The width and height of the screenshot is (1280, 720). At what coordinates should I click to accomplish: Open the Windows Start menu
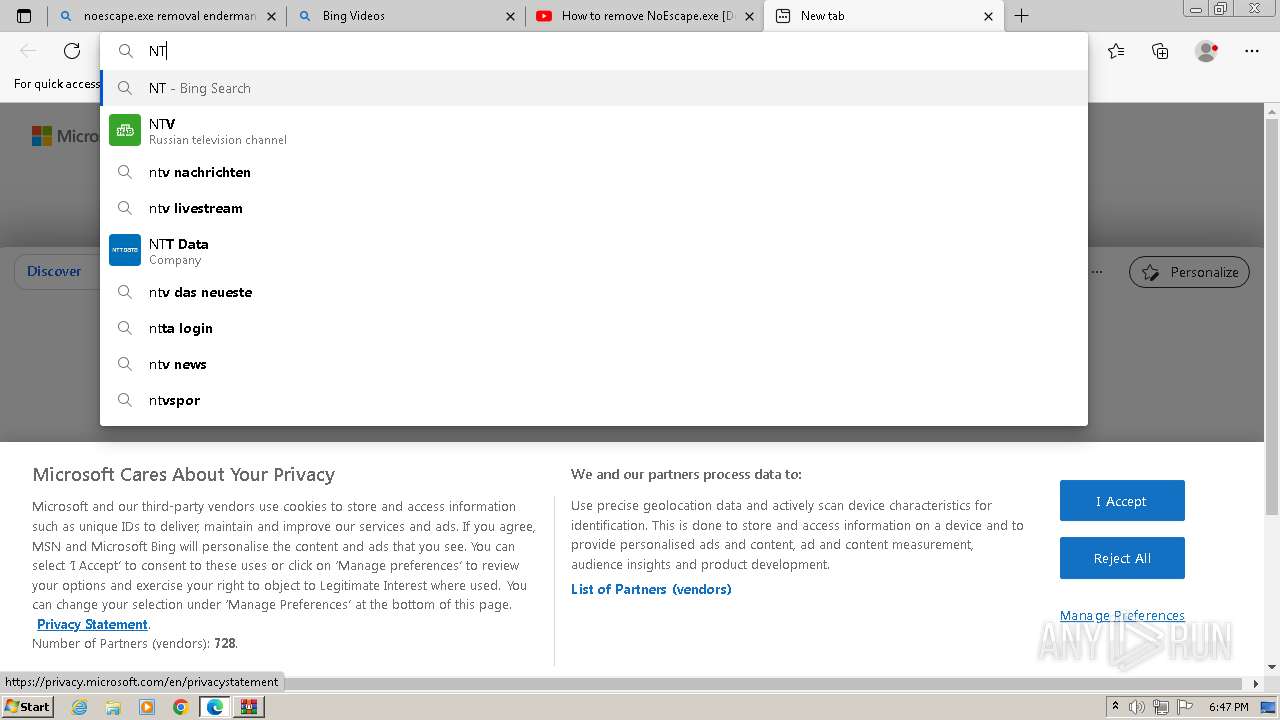click(28, 706)
